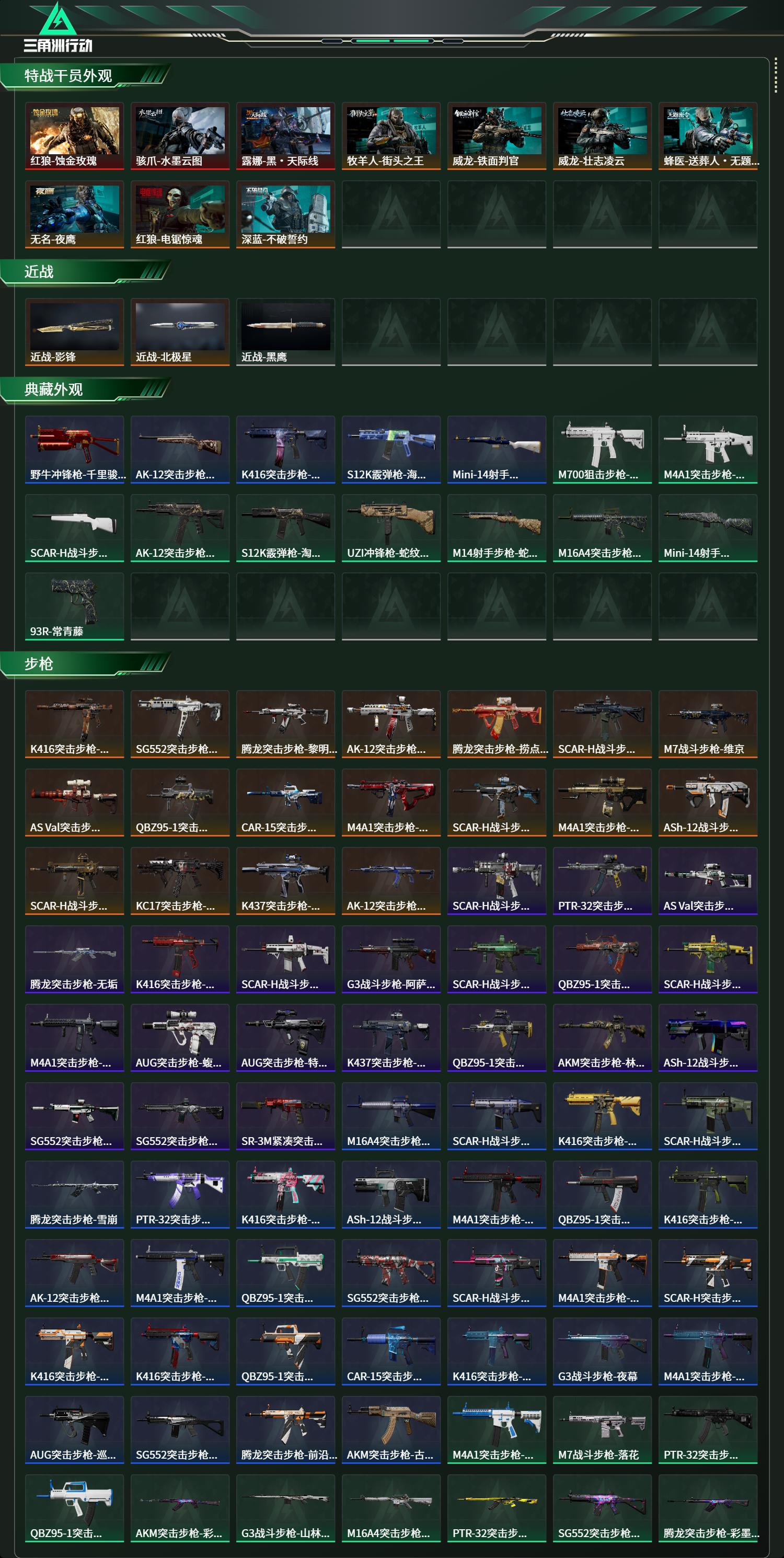Open the 野牛冲锋枪-千里骏 collectible skin

[74, 450]
